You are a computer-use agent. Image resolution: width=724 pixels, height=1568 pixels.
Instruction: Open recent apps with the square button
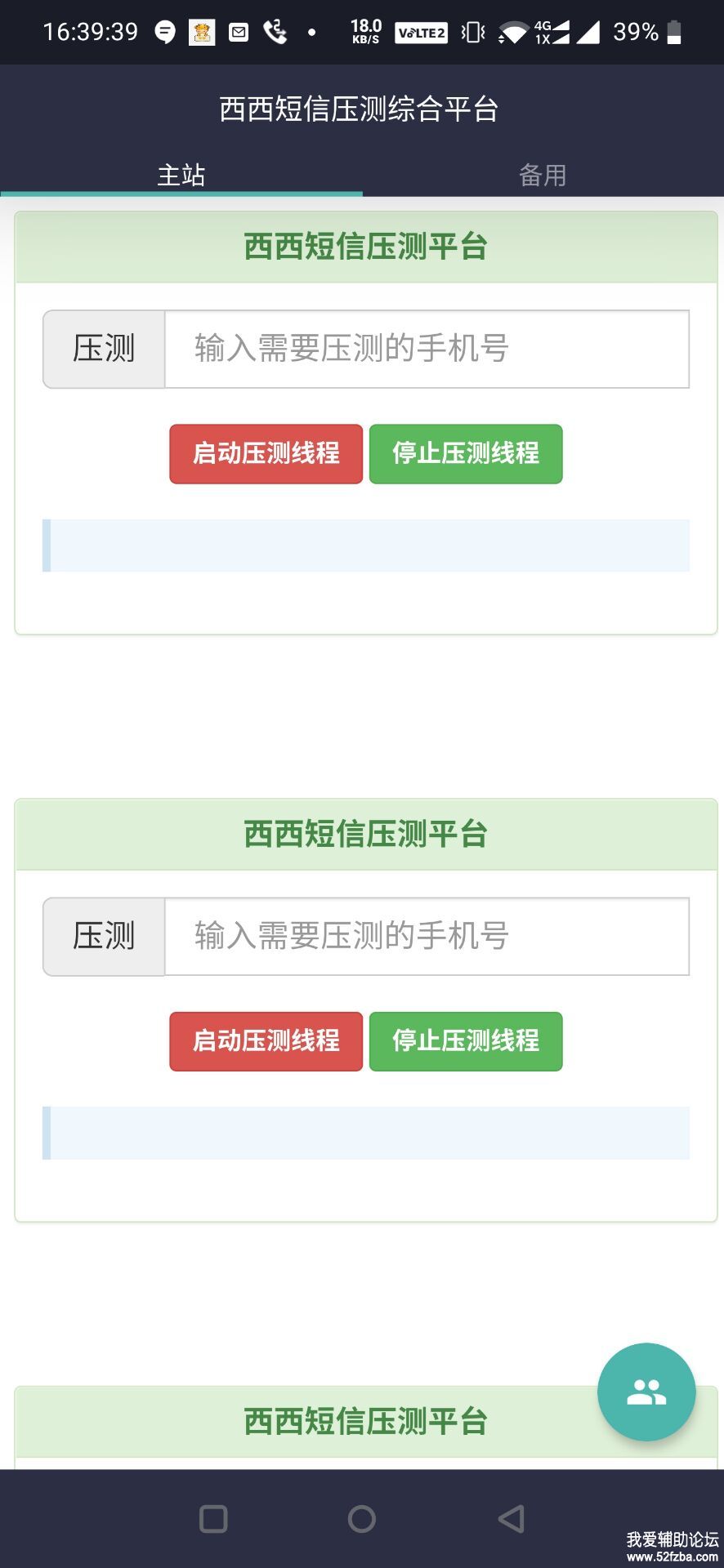(x=213, y=1519)
